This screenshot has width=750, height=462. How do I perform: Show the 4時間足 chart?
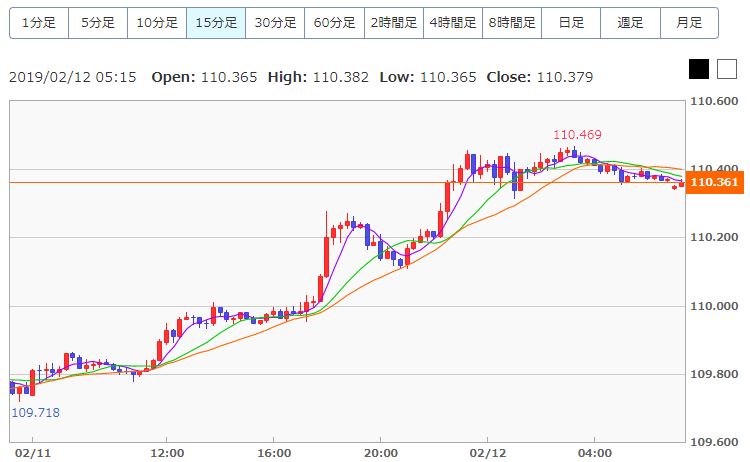(452, 22)
